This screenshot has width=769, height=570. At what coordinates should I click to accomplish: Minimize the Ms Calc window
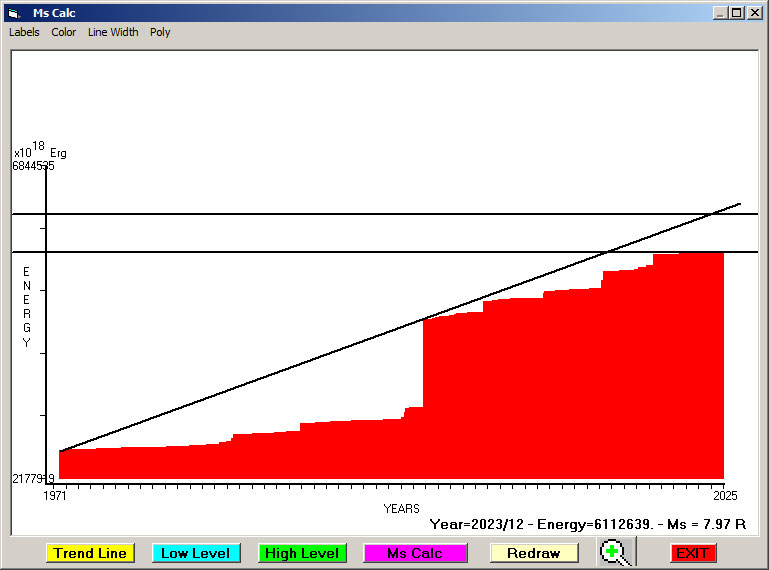click(x=720, y=13)
